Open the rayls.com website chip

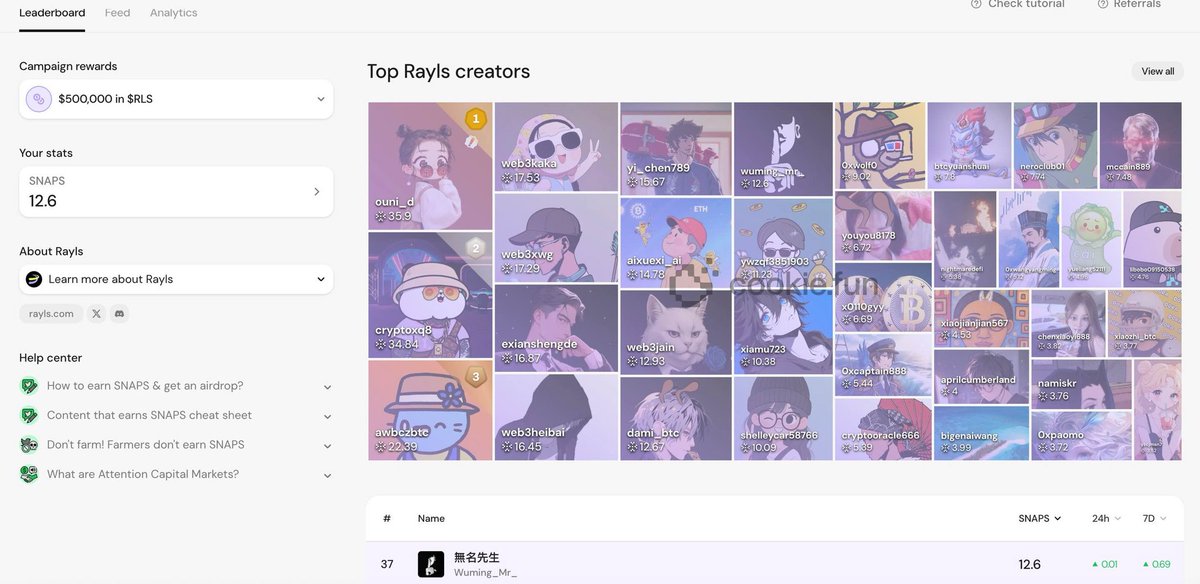(51, 314)
